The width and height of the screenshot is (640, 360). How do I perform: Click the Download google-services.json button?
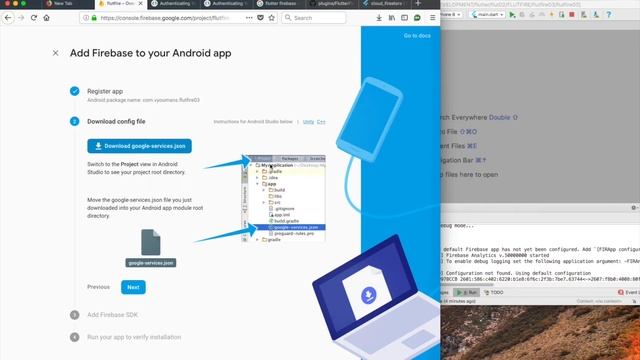[139, 146]
